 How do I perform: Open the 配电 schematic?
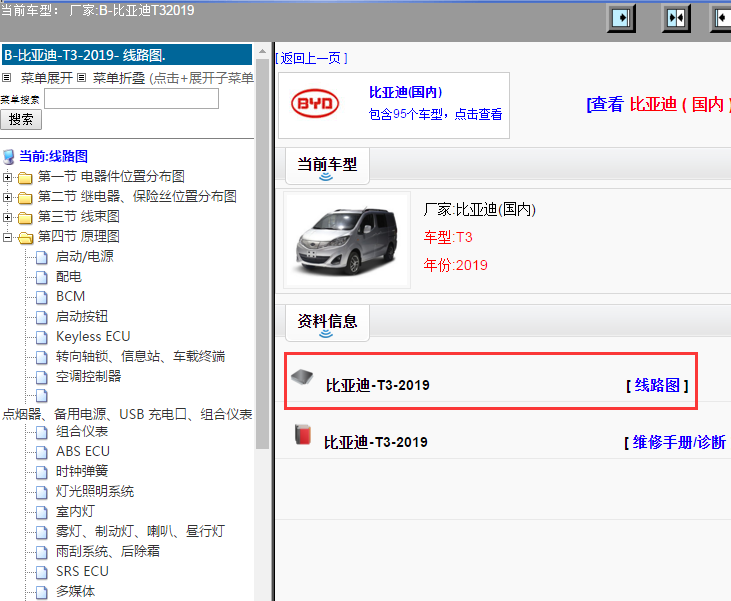tap(69, 276)
